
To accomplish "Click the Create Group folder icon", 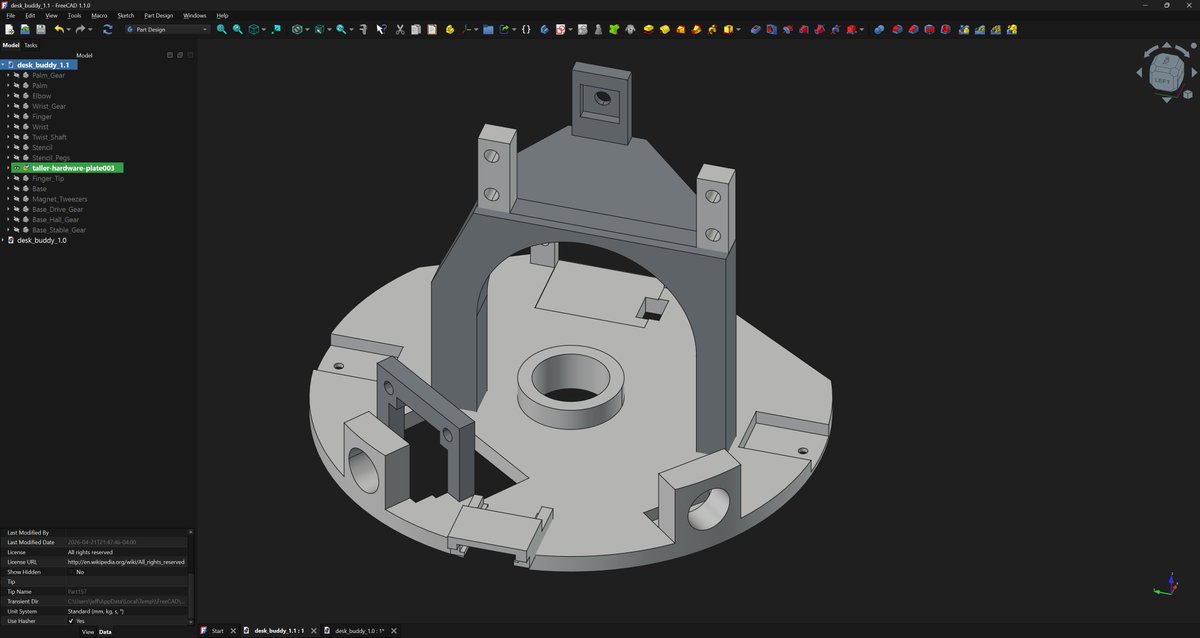I will click(488, 29).
